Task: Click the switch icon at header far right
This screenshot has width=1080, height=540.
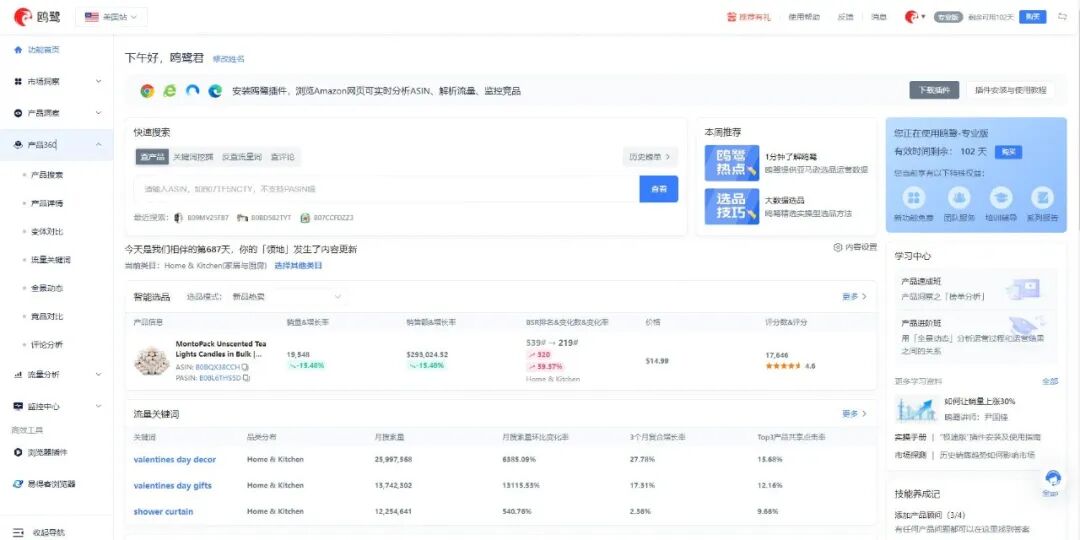Action: coord(1062,17)
